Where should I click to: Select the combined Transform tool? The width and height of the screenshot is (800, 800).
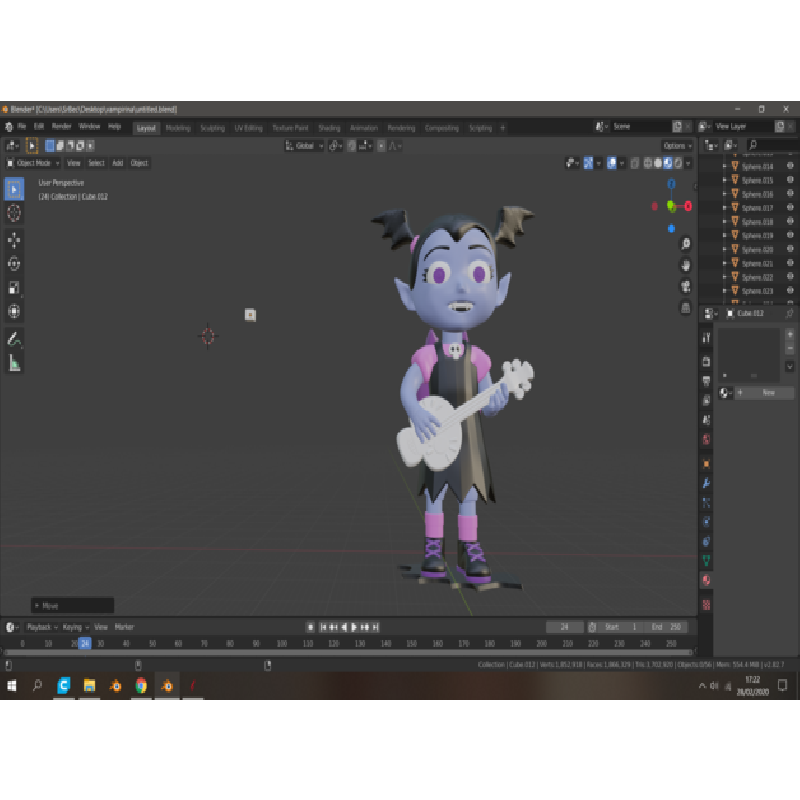[14, 311]
